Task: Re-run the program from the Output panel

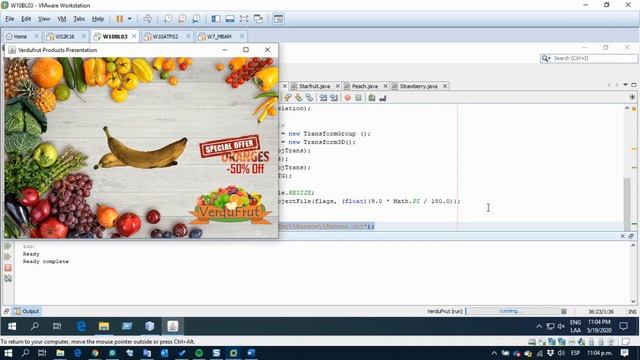Action: [8, 246]
